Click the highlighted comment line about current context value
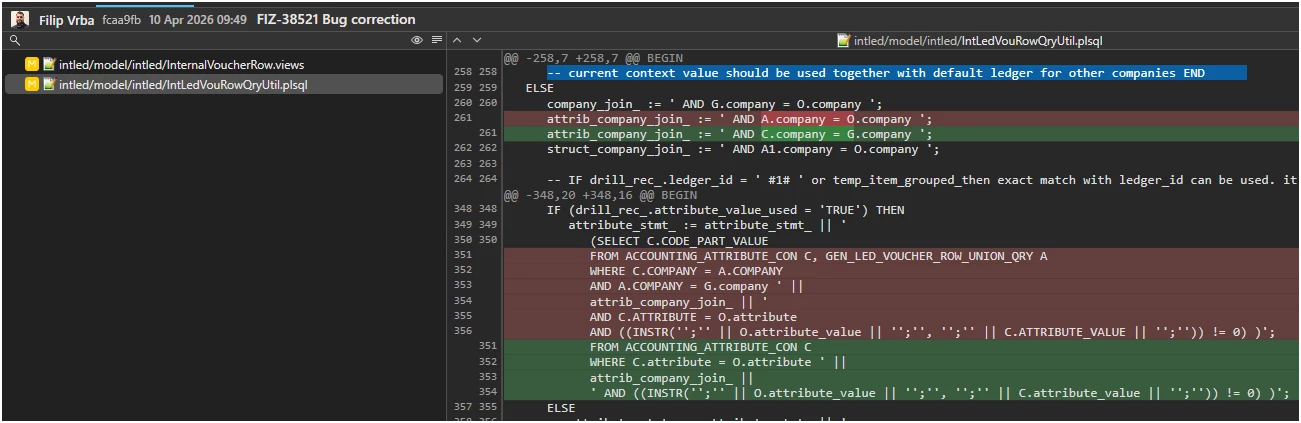Screen dimensions: 1301x423 [875, 73]
